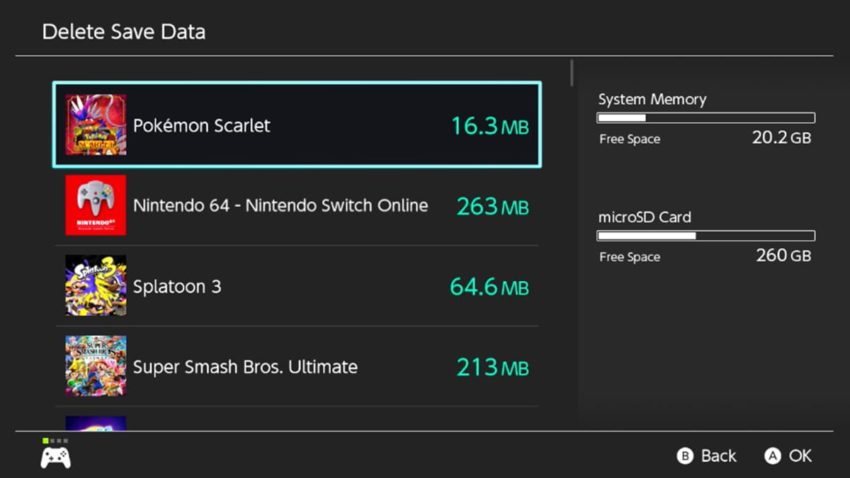Select the Pokémon Scarlet game icon
850x478 pixels.
coord(96,125)
